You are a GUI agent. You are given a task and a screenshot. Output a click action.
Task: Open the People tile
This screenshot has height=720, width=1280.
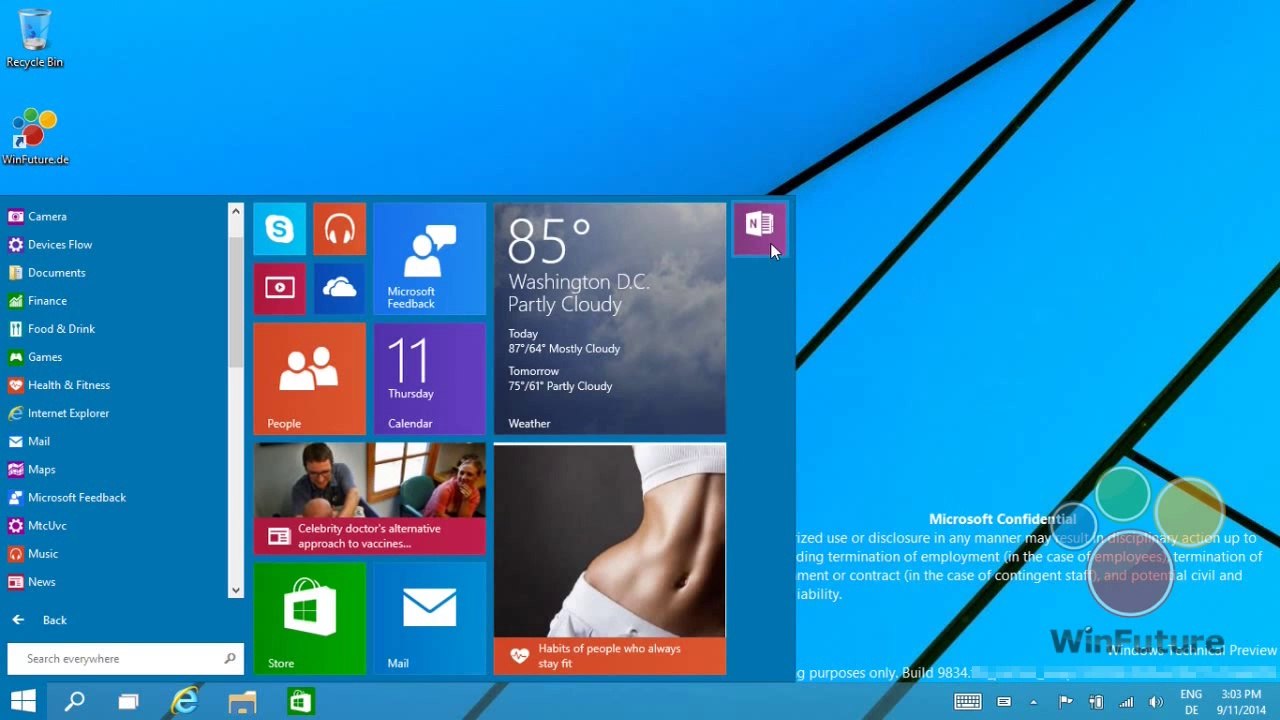309,379
